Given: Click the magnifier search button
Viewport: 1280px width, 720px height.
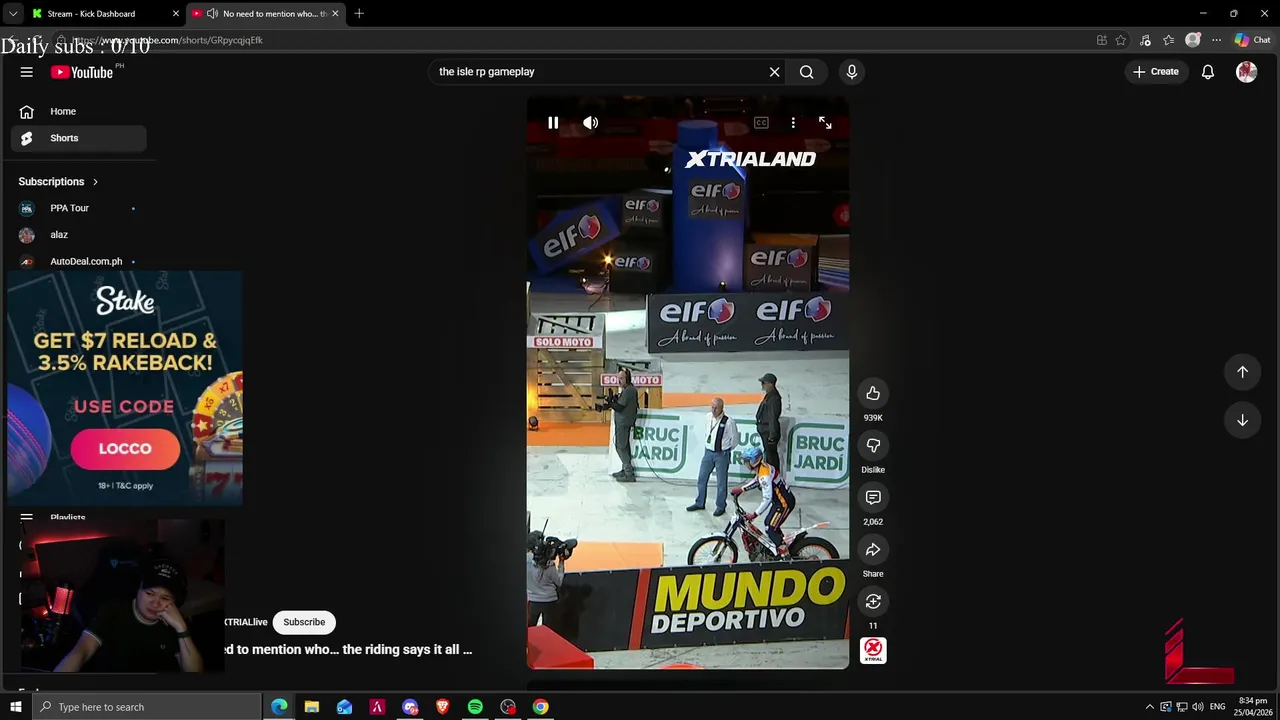Looking at the screenshot, I should 806,72.
